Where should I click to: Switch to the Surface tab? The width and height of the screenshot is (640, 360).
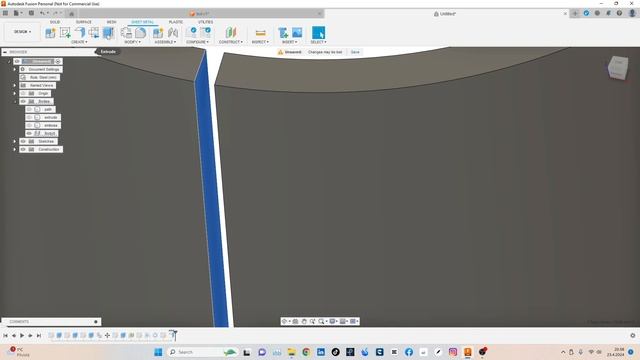pyautogui.click(x=84, y=22)
